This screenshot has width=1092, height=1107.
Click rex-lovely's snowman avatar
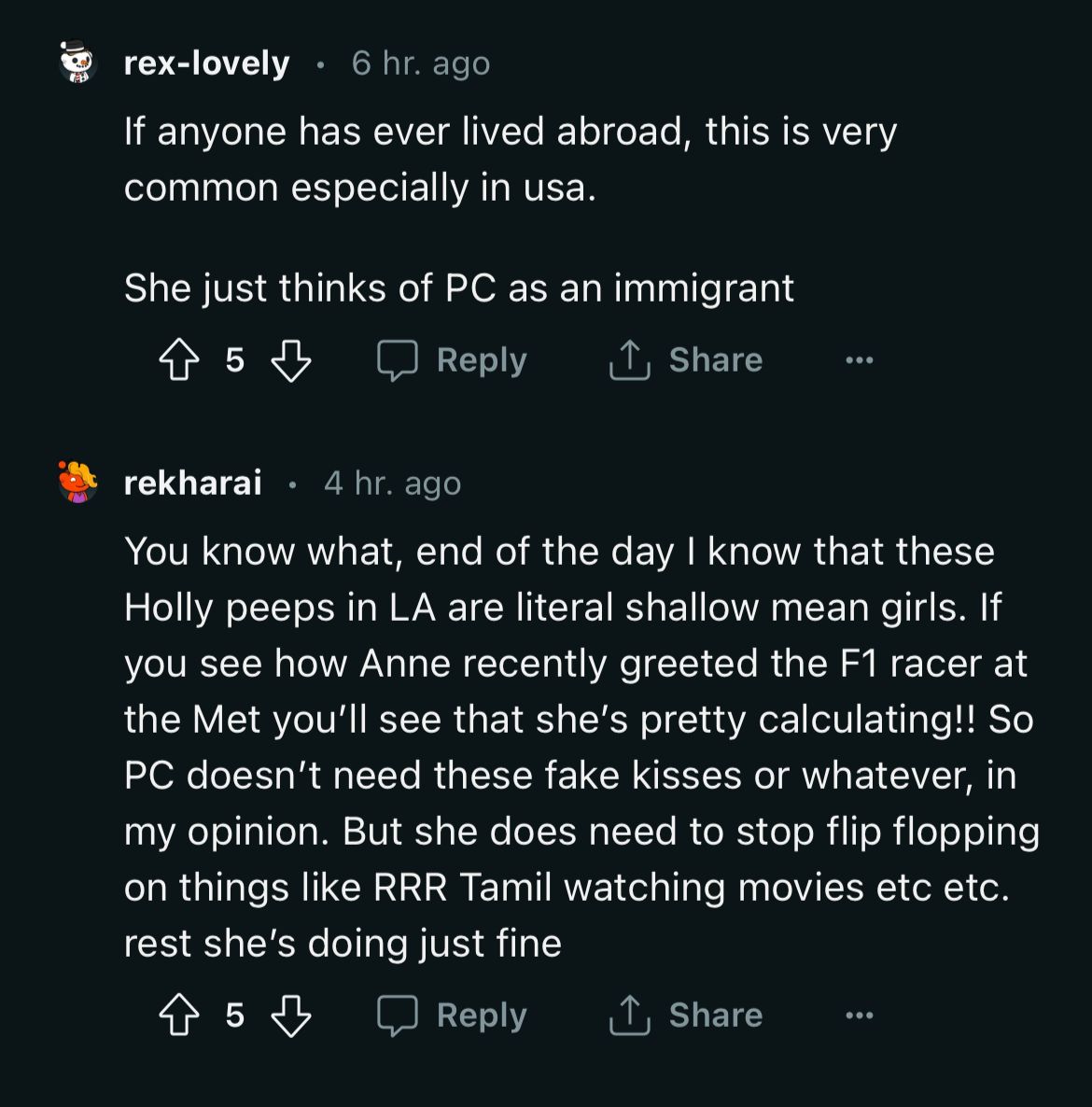(x=78, y=63)
